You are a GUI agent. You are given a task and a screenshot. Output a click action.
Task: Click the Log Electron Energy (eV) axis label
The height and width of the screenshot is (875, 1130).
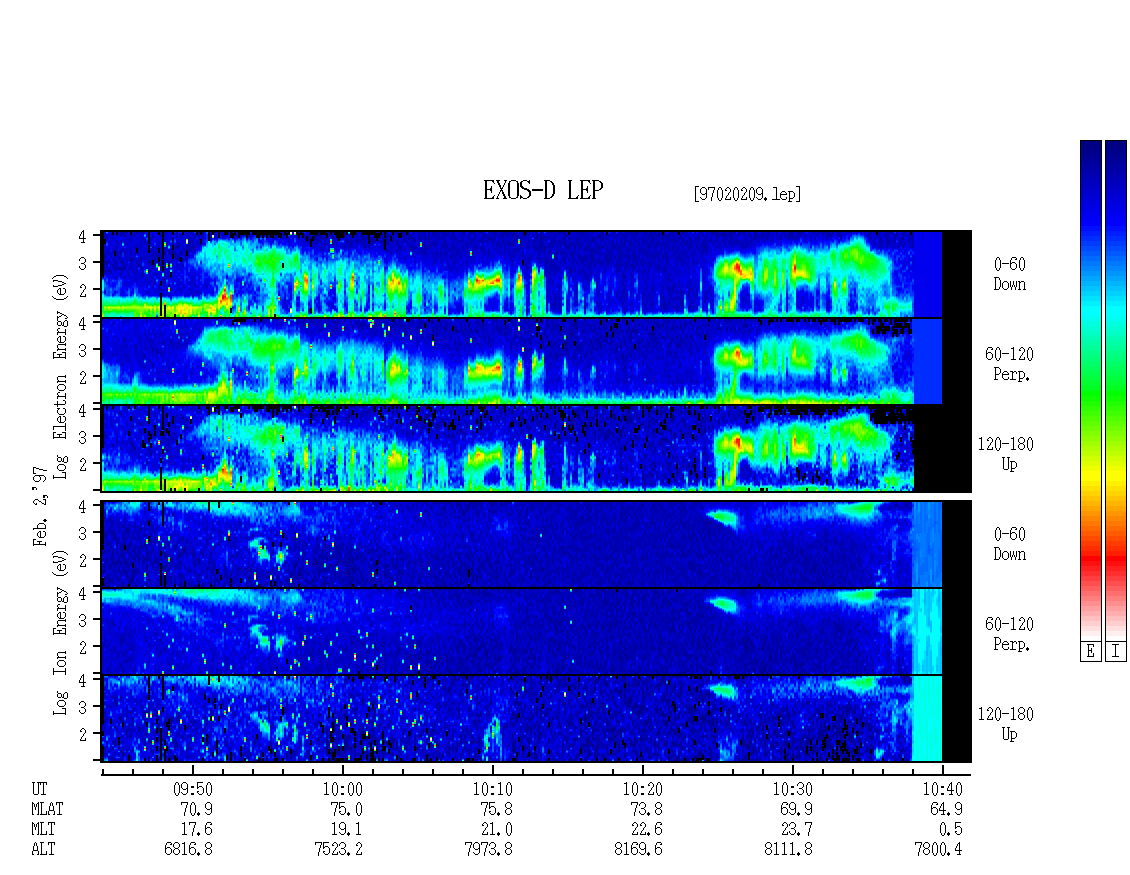(x=61, y=375)
